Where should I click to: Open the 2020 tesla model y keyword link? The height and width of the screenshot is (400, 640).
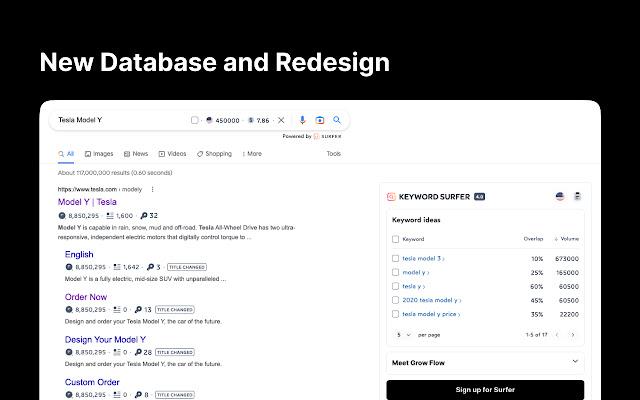coord(432,300)
